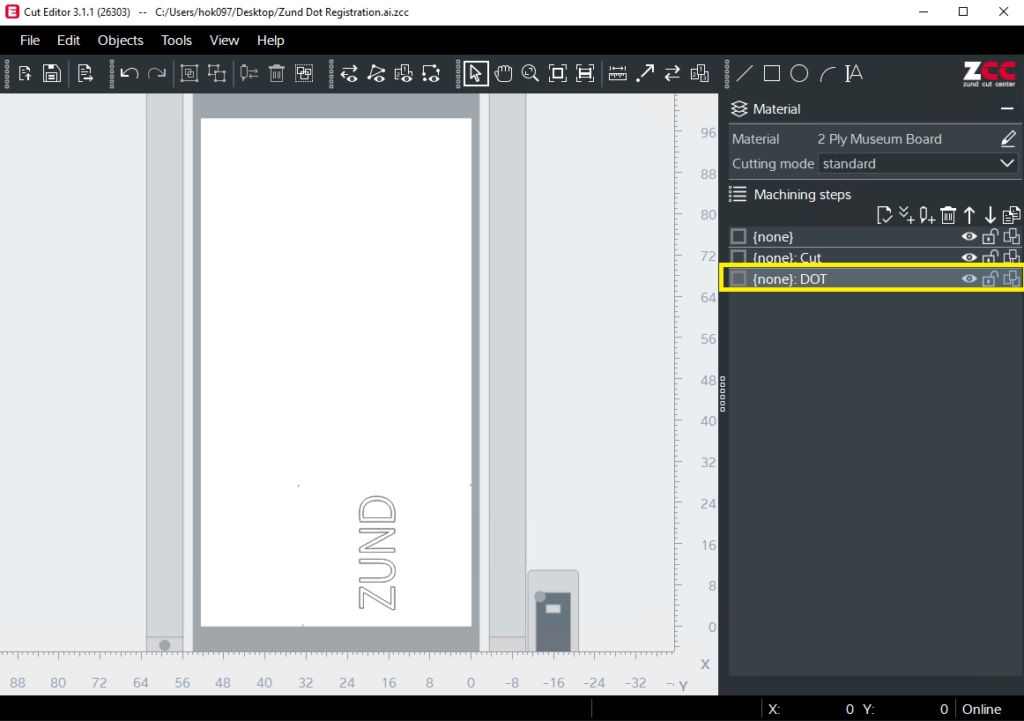Choose the Rectangle drawing tool
This screenshot has width=1024, height=721.
tap(772, 73)
